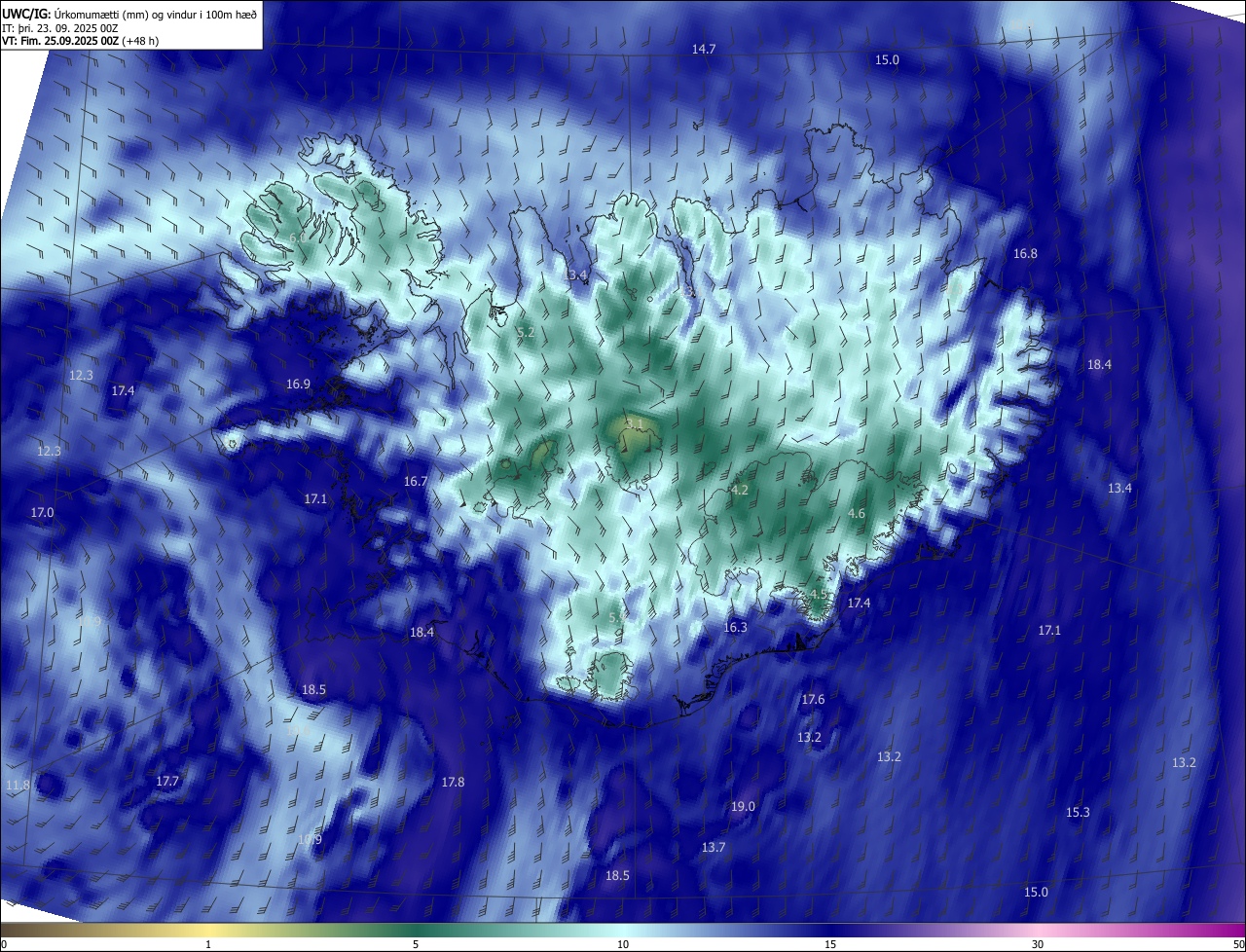Screen dimensions: 1246x952
Task: Click the 17.8 value label
Action: click(453, 782)
